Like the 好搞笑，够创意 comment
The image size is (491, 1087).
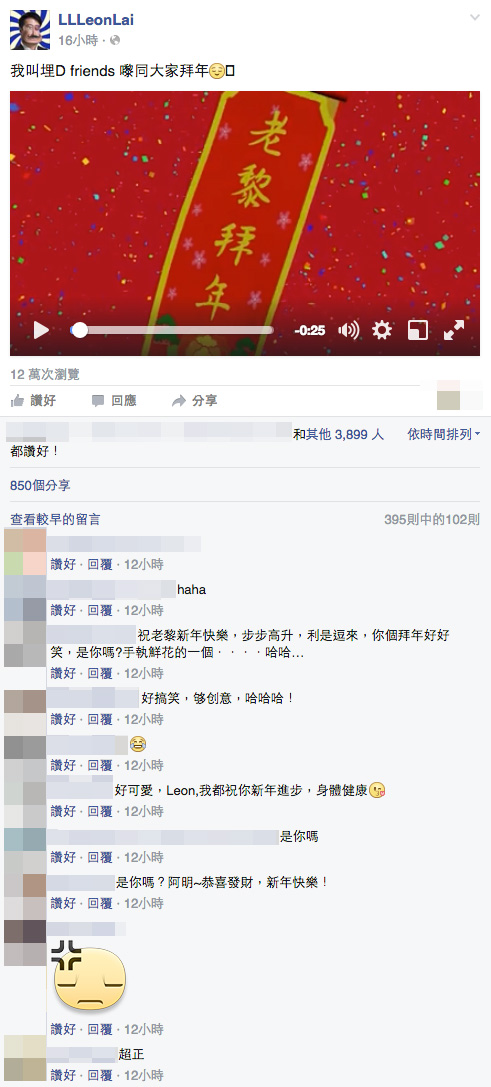pos(62,719)
